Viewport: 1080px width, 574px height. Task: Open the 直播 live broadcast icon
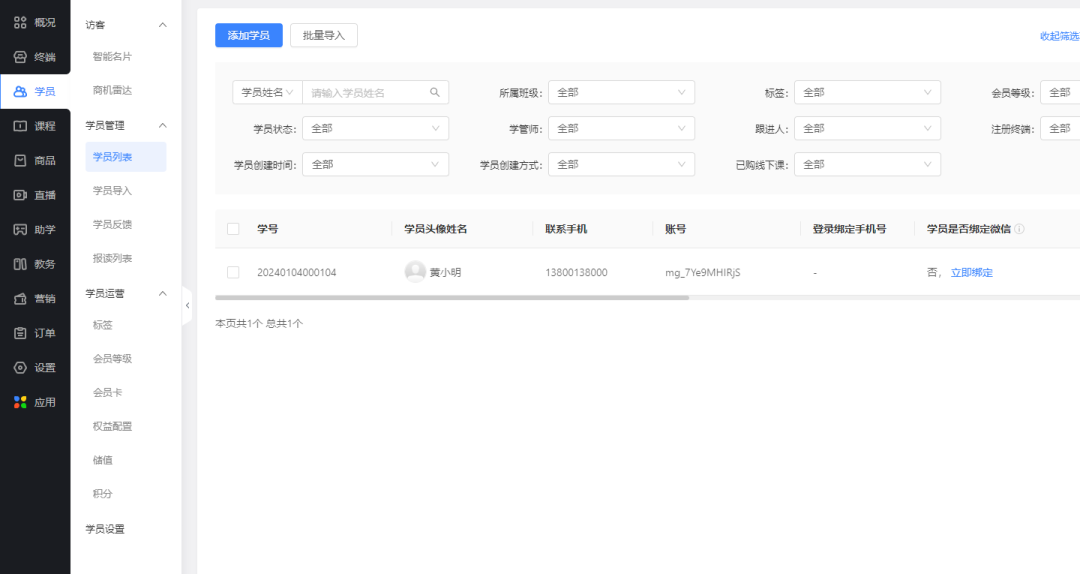point(20,195)
